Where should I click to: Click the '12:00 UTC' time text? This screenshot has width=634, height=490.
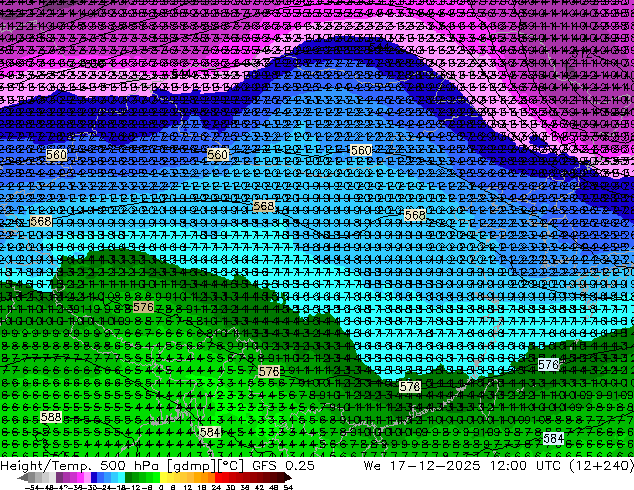point(525,465)
